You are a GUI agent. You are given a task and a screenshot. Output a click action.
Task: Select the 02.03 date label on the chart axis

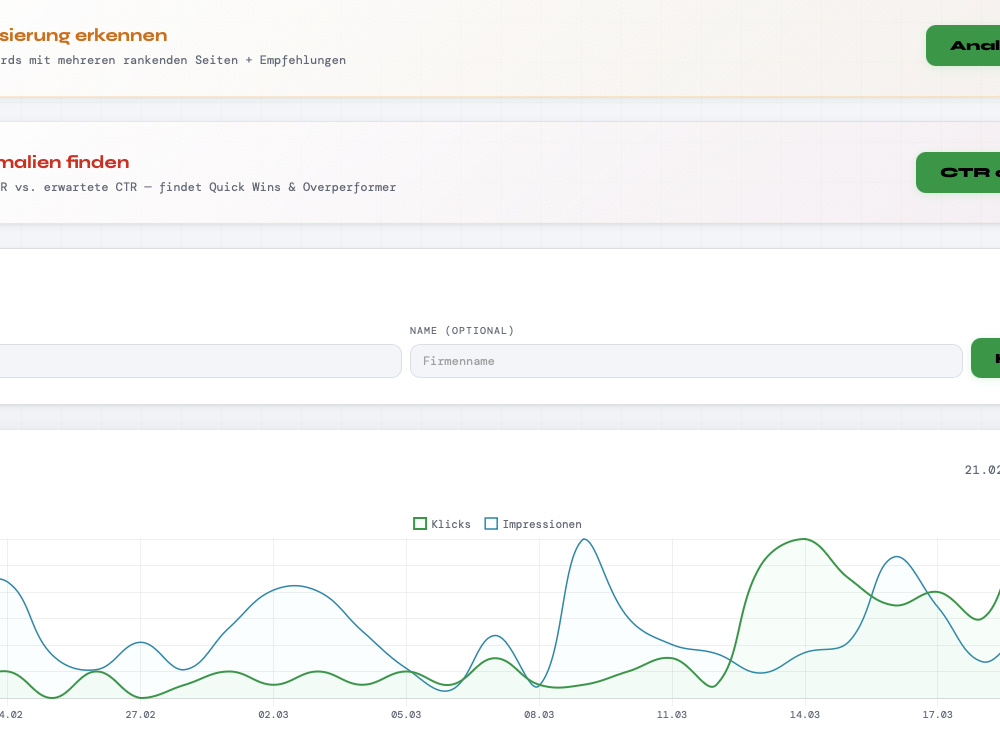tap(273, 714)
